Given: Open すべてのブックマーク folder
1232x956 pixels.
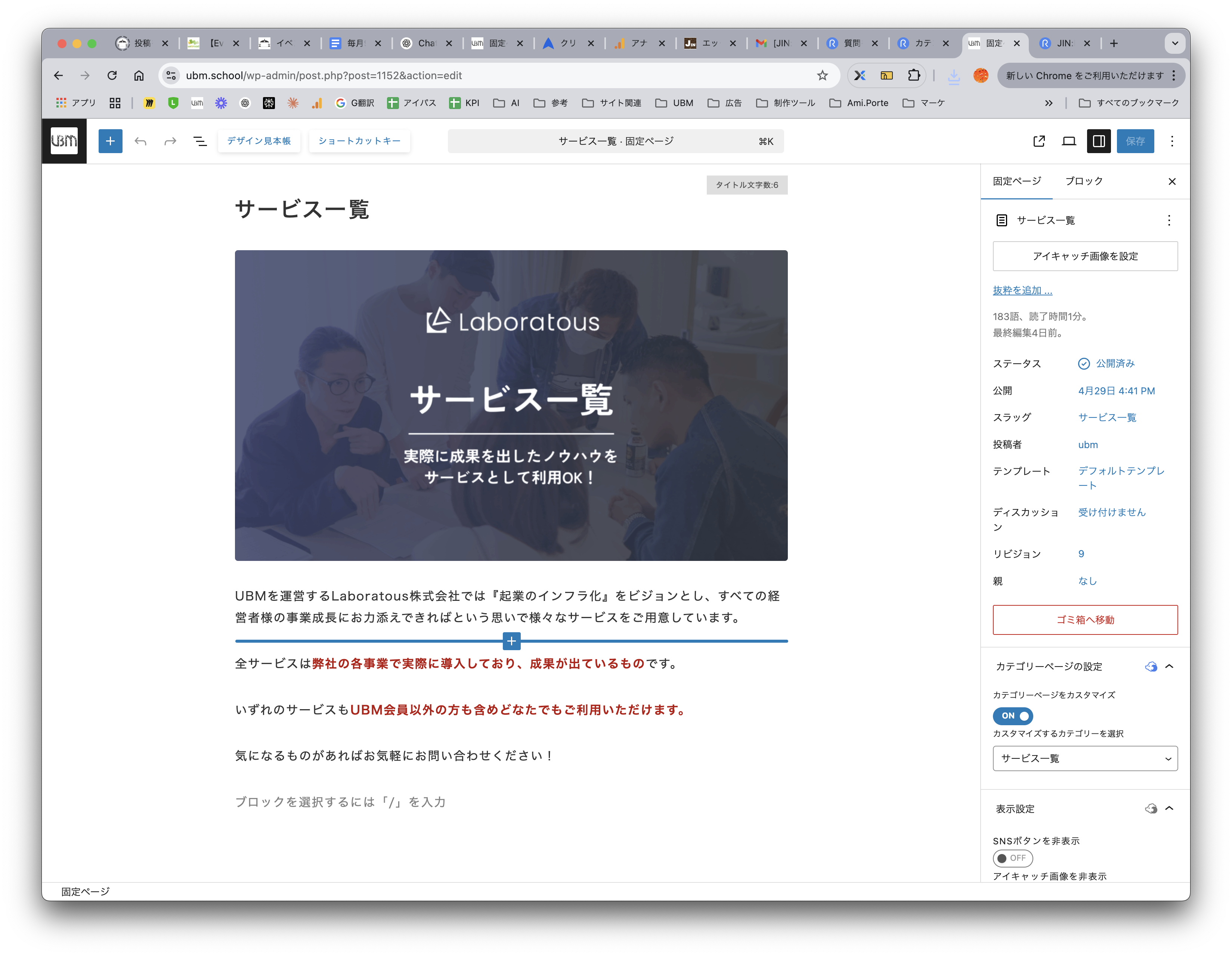Looking at the screenshot, I should (1128, 103).
